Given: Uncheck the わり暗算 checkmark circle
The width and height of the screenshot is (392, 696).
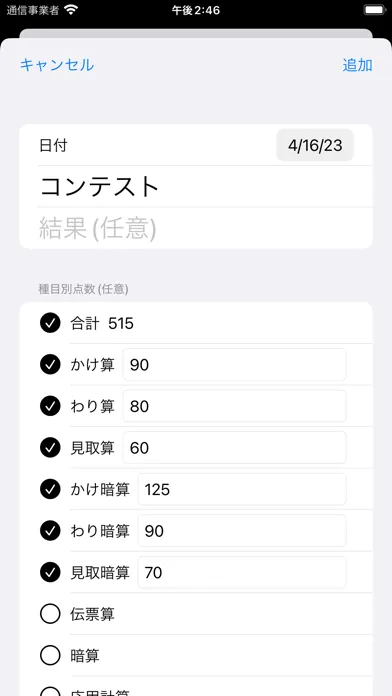Looking at the screenshot, I should pos(50,531).
